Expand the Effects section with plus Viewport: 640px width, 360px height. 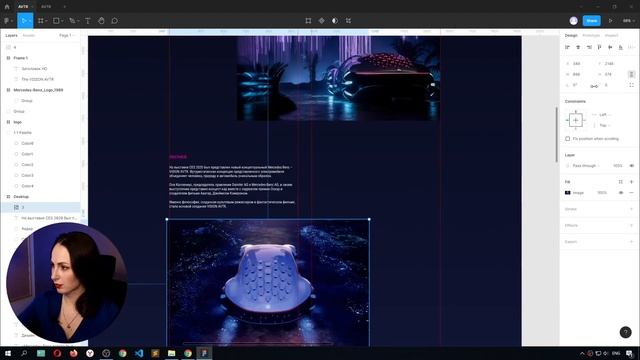(631, 225)
